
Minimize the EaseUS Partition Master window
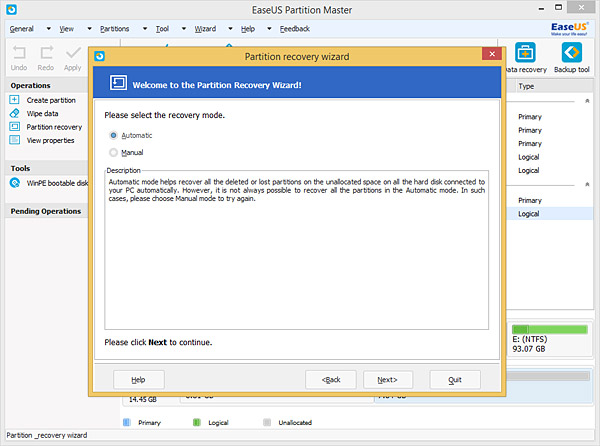click(x=541, y=8)
